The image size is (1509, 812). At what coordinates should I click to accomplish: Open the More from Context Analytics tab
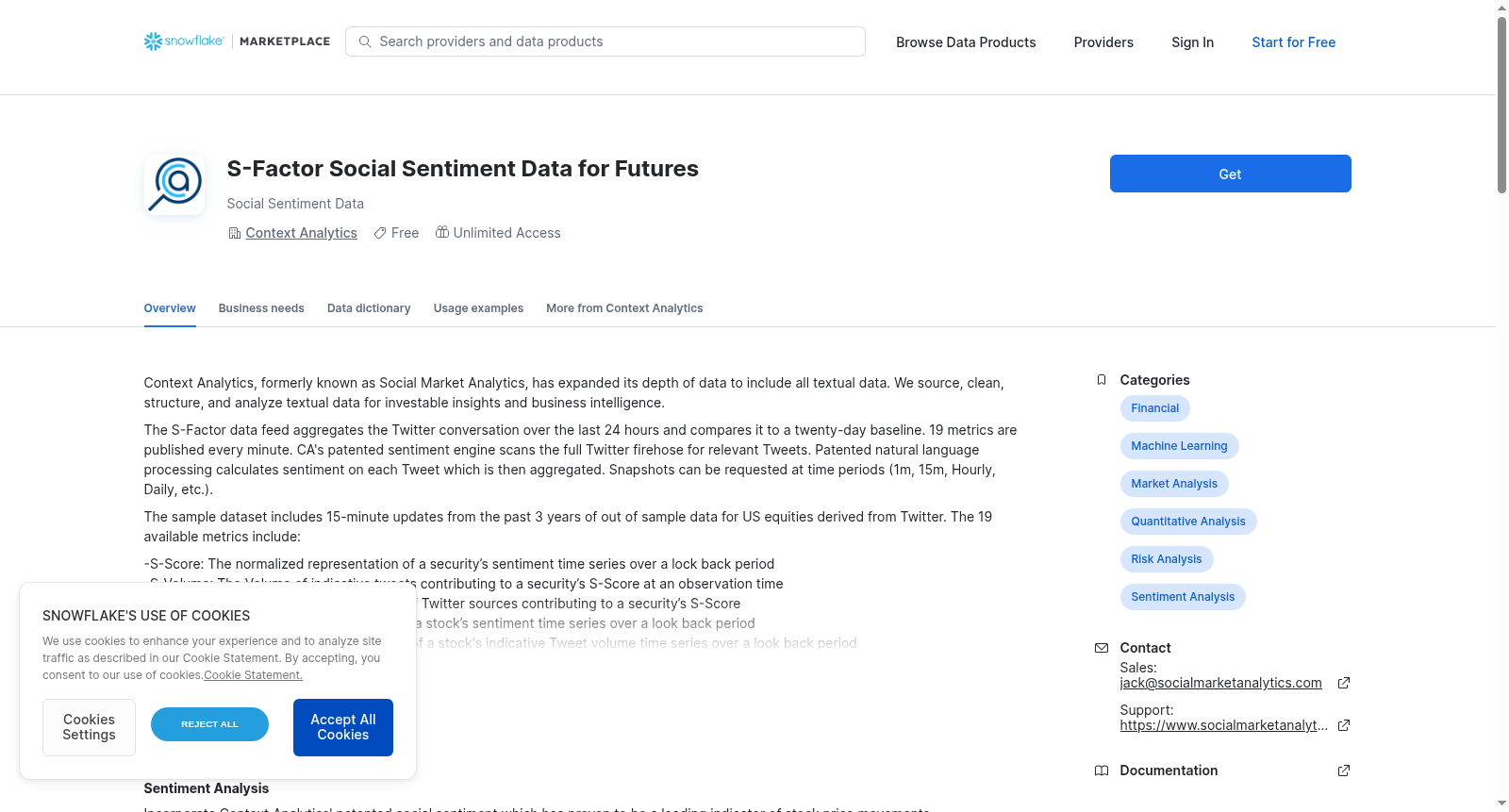[624, 308]
